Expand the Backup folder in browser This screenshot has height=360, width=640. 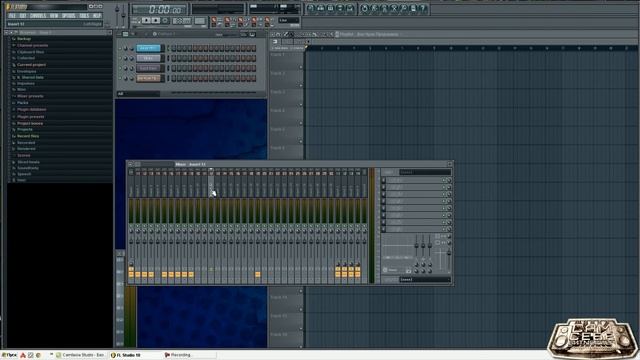(24, 39)
